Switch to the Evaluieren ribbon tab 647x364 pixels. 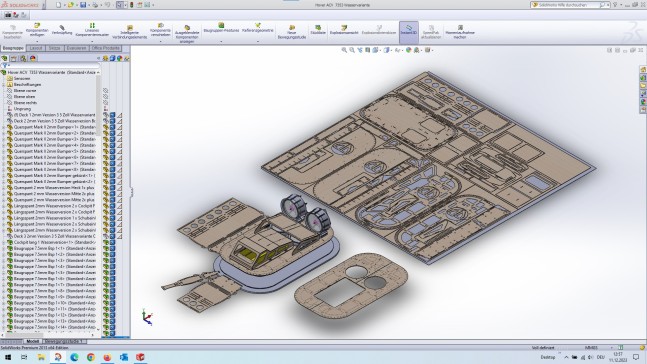pyautogui.click(x=76, y=48)
